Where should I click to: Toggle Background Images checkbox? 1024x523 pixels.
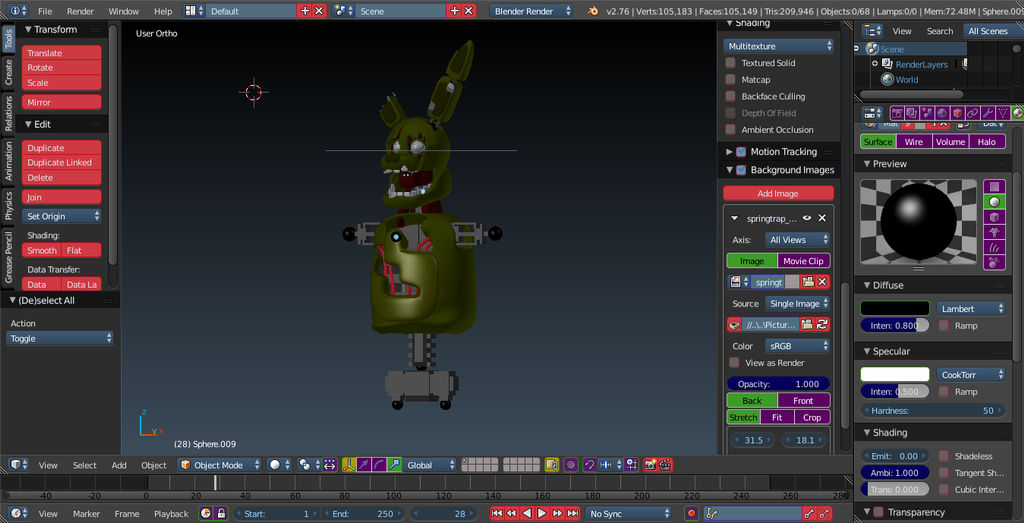pyautogui.click(x=741, y=170)
